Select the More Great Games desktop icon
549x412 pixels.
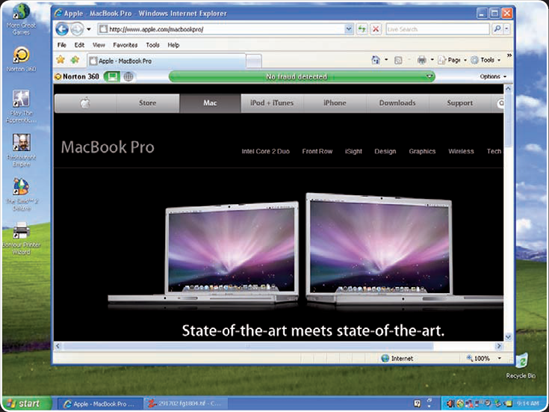pos(21,19)
